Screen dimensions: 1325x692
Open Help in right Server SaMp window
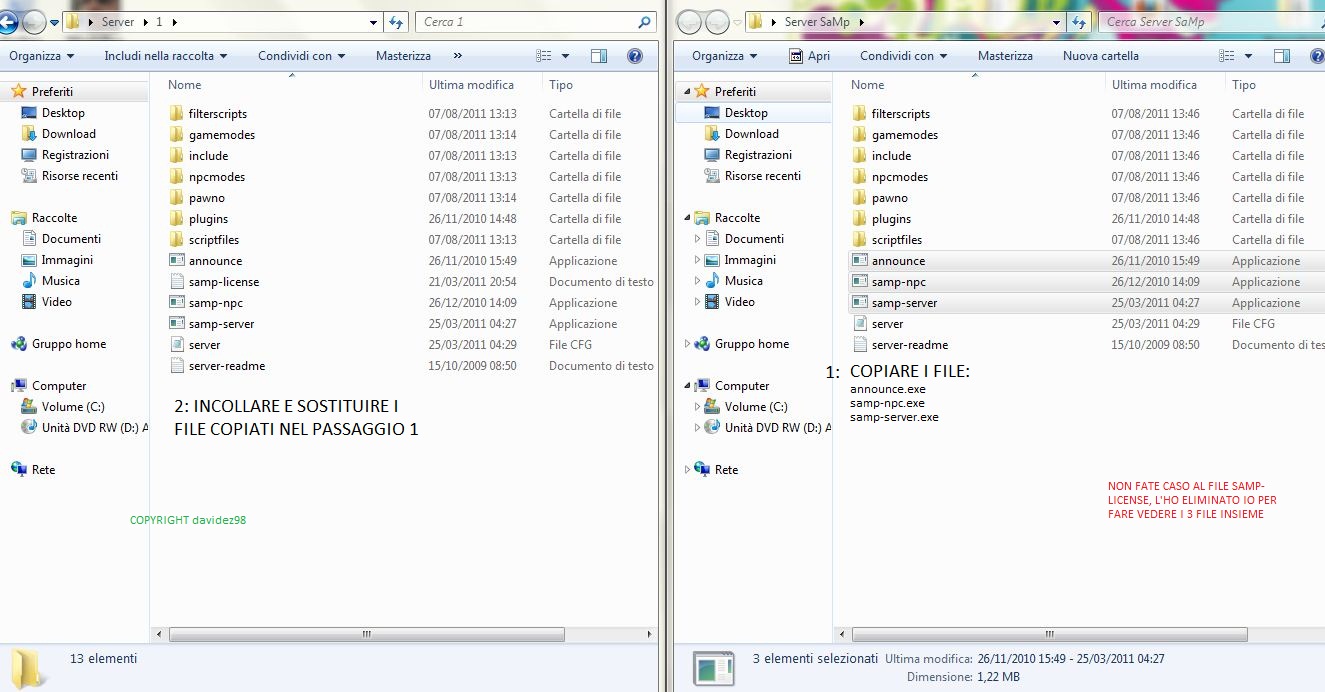tap(1317, 56)
